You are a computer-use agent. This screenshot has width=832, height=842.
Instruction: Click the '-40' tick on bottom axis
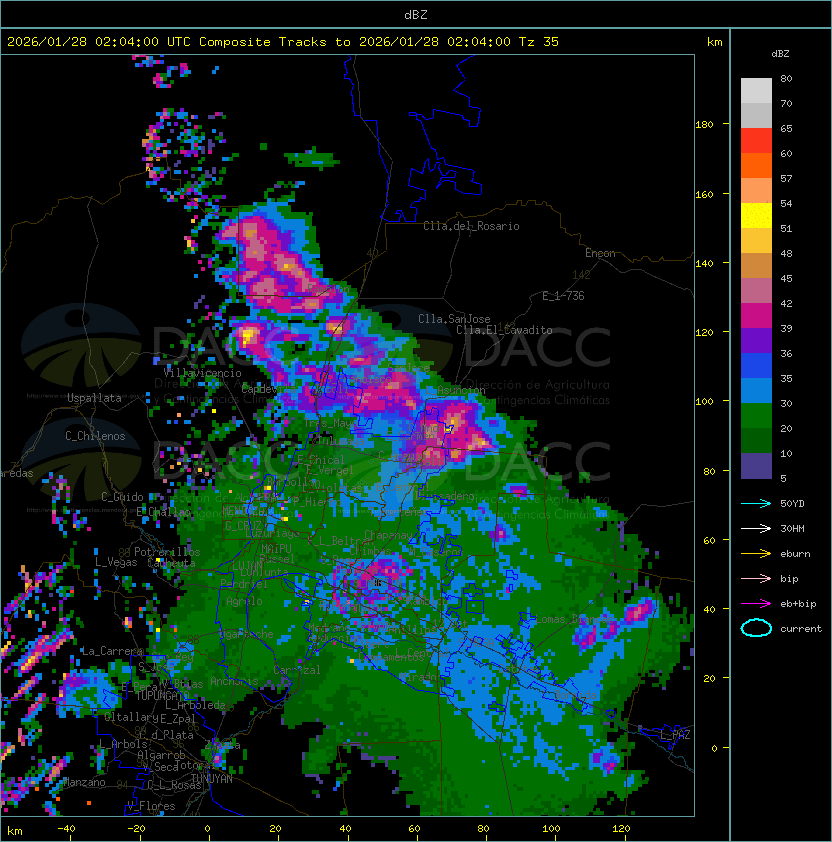click(x=66, y=829)
